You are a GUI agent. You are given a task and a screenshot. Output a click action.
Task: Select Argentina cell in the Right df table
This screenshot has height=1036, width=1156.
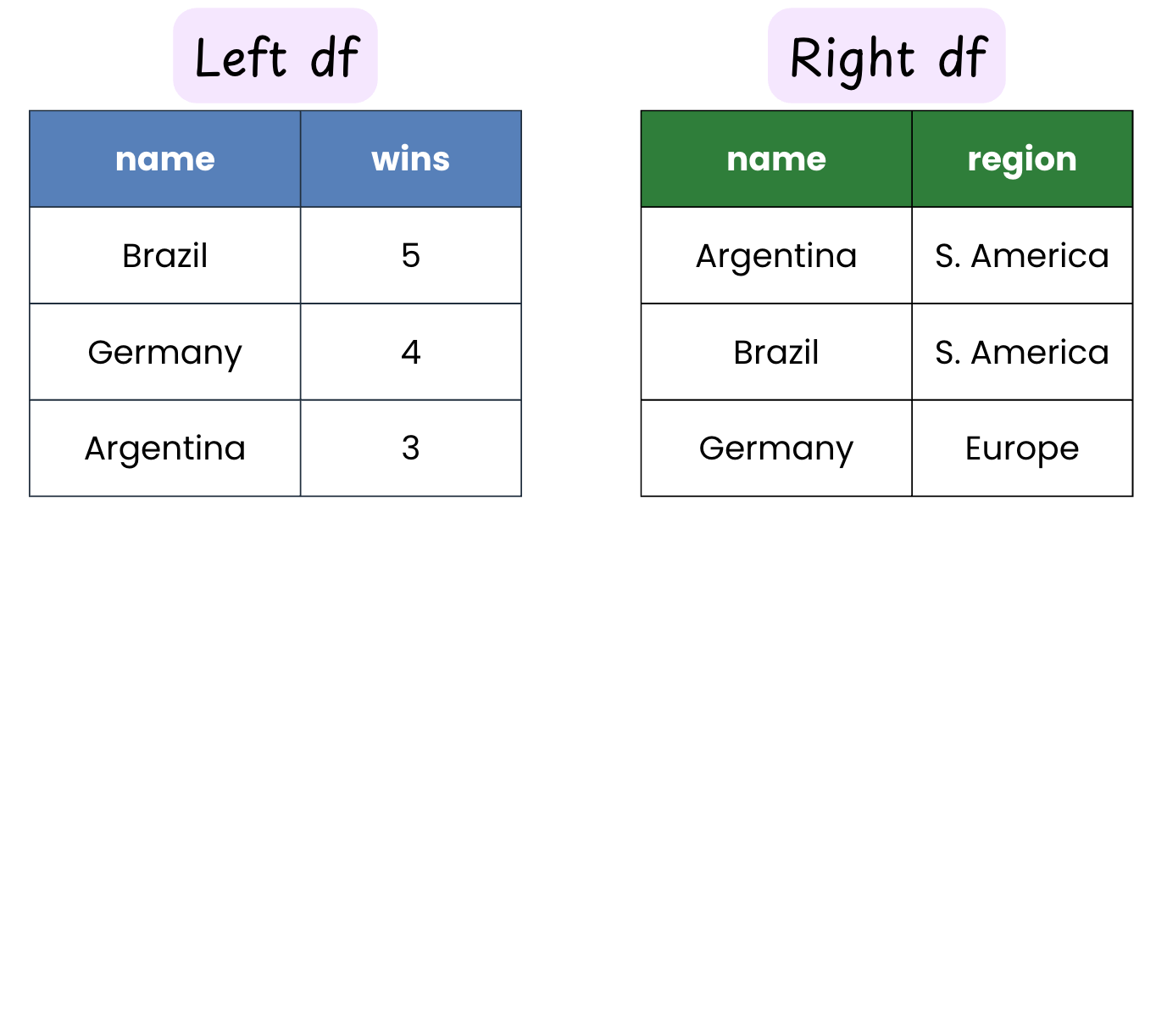tap(776, 255)
